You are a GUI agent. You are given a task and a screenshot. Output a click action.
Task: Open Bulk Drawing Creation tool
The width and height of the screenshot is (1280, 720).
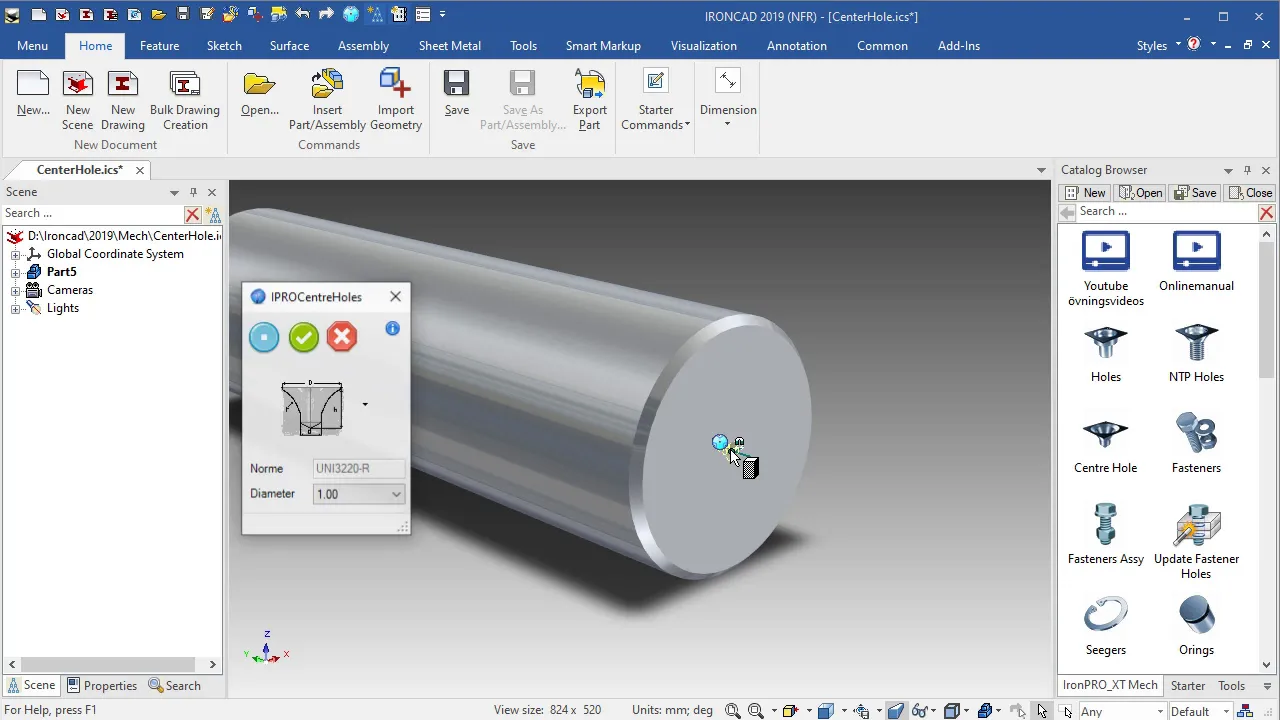185,100
